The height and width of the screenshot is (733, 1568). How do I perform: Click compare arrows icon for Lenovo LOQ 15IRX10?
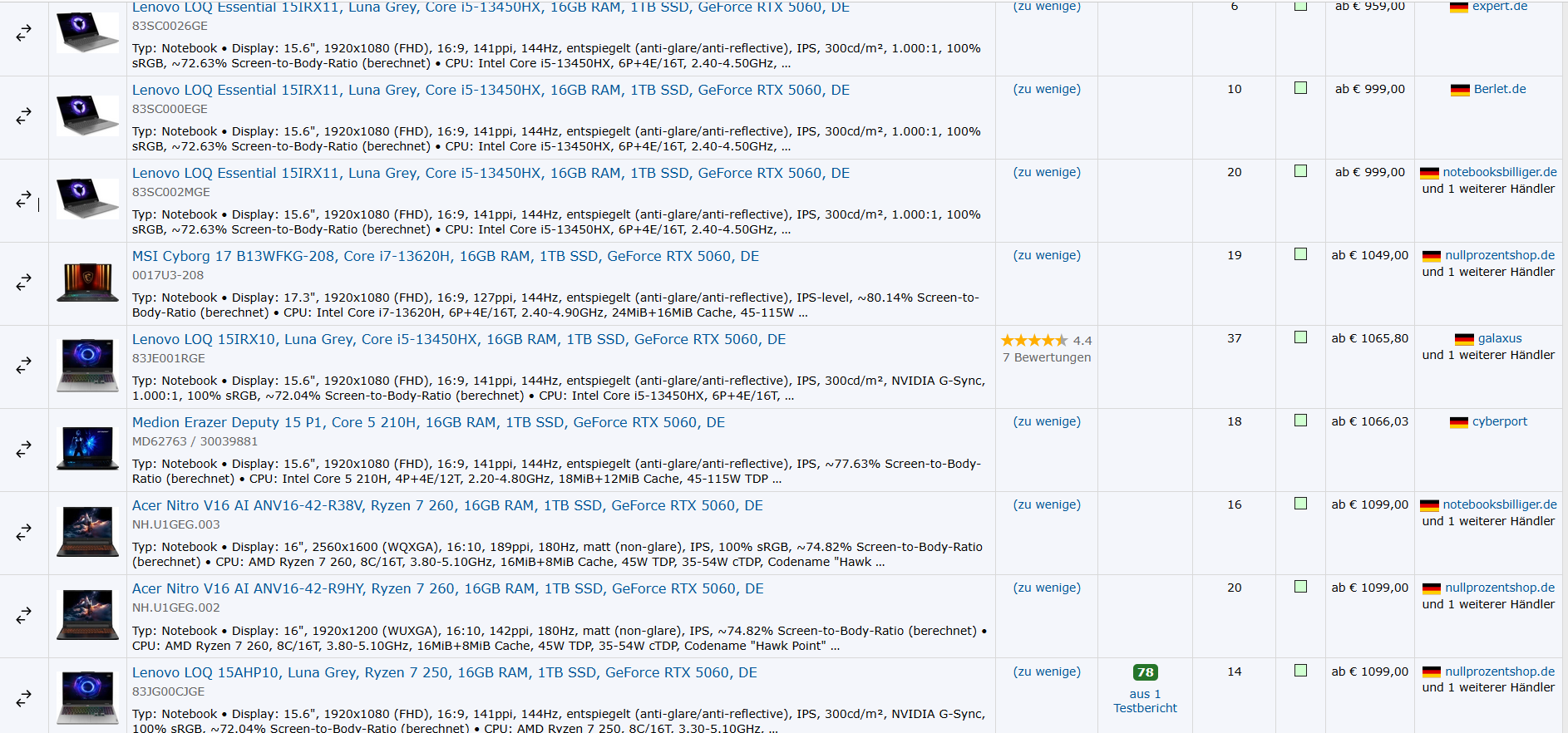(x=24, y=366)
